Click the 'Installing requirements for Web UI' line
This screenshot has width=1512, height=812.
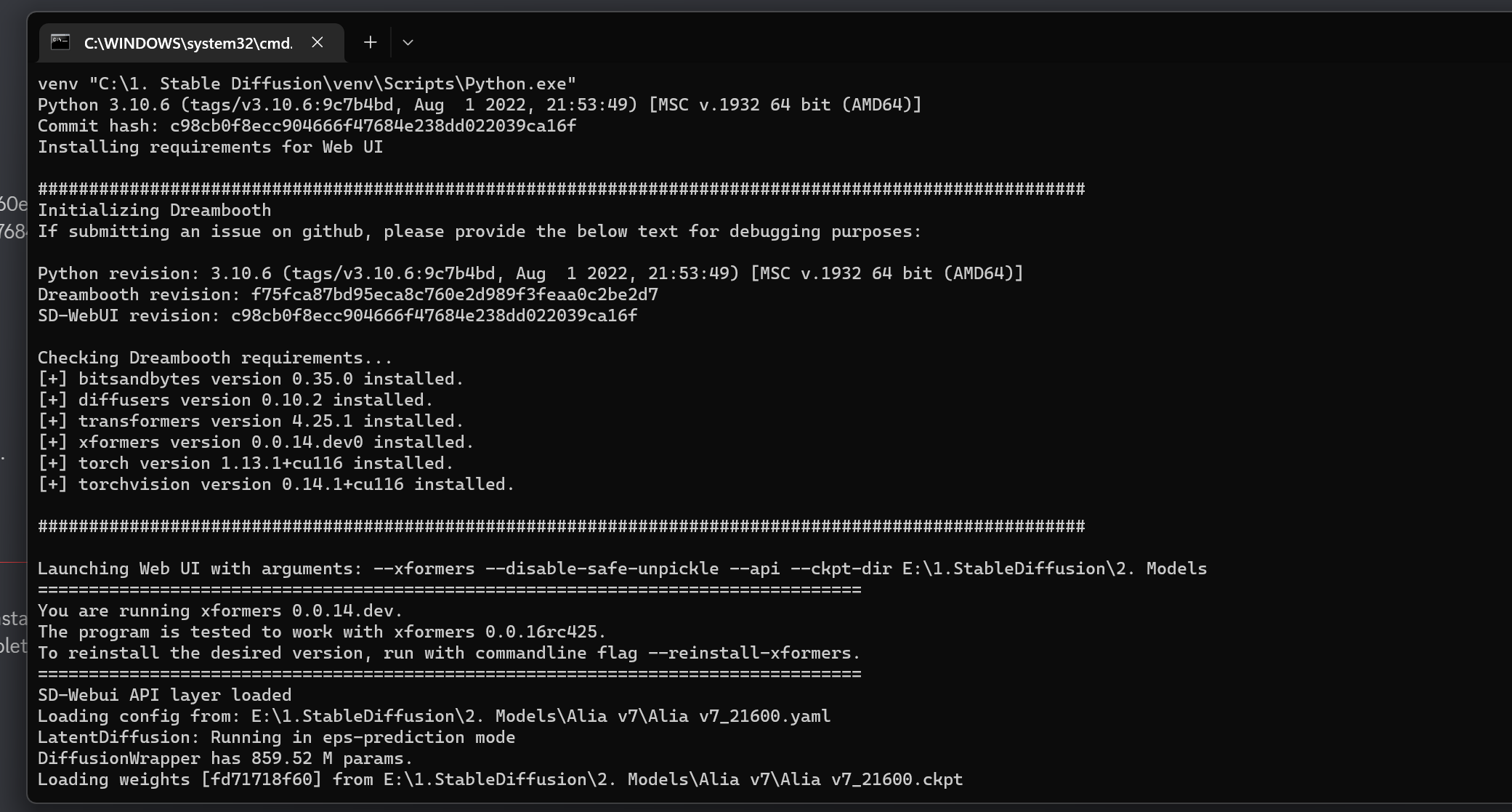[x=211, y=147]
